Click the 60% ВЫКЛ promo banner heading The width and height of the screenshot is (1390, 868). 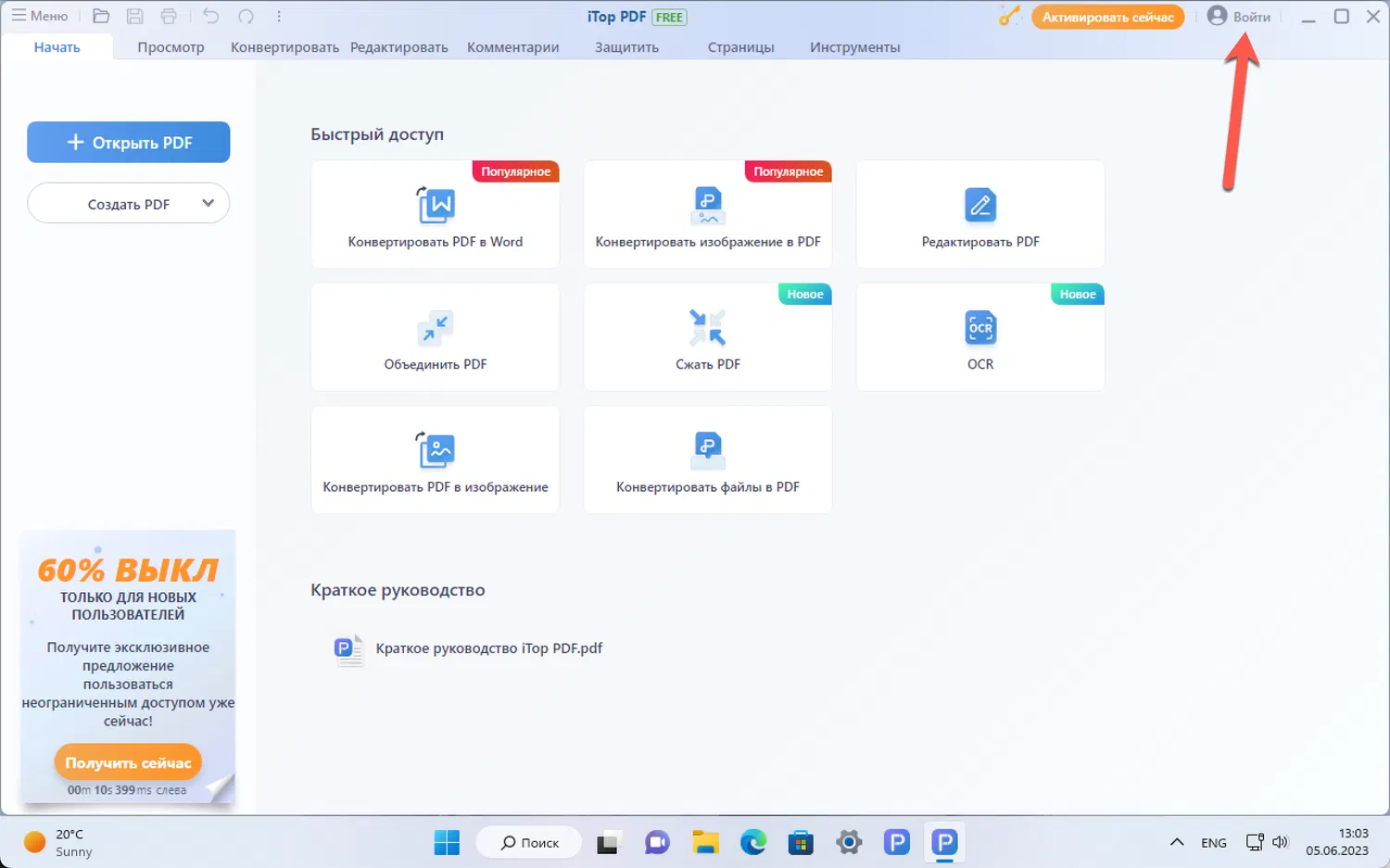pos(128,570)
